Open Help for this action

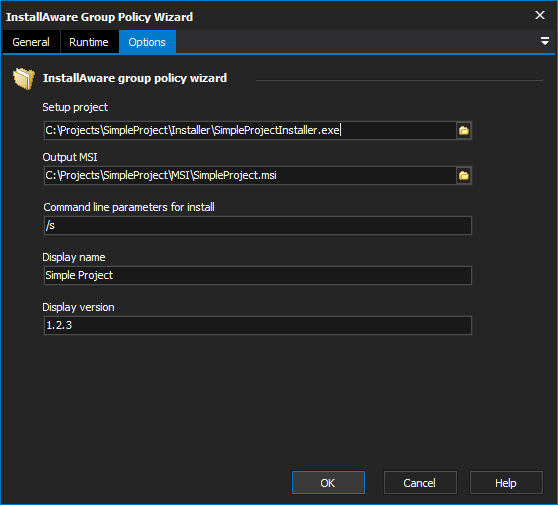[x=506, y=483]
